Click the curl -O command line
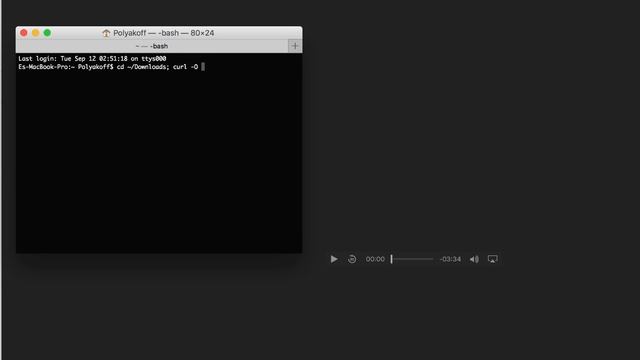The image size is (640, 360). pos(111,67)
